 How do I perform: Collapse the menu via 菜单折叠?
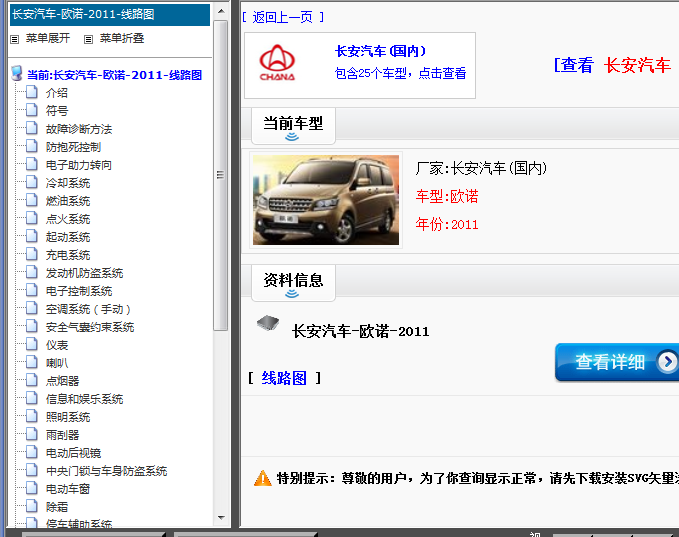(122, 39)
